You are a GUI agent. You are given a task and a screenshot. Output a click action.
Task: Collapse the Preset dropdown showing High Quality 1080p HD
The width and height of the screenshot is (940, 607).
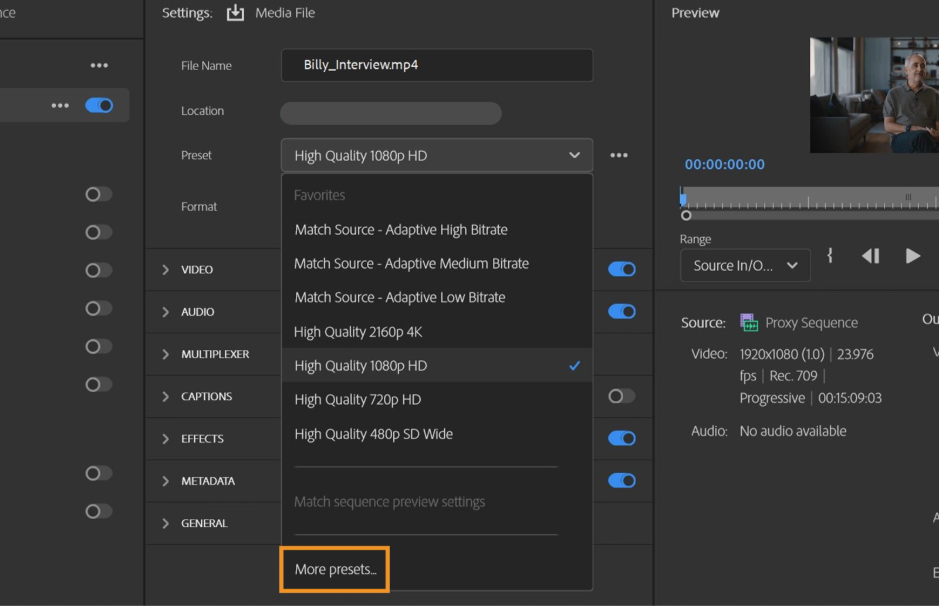436,155
